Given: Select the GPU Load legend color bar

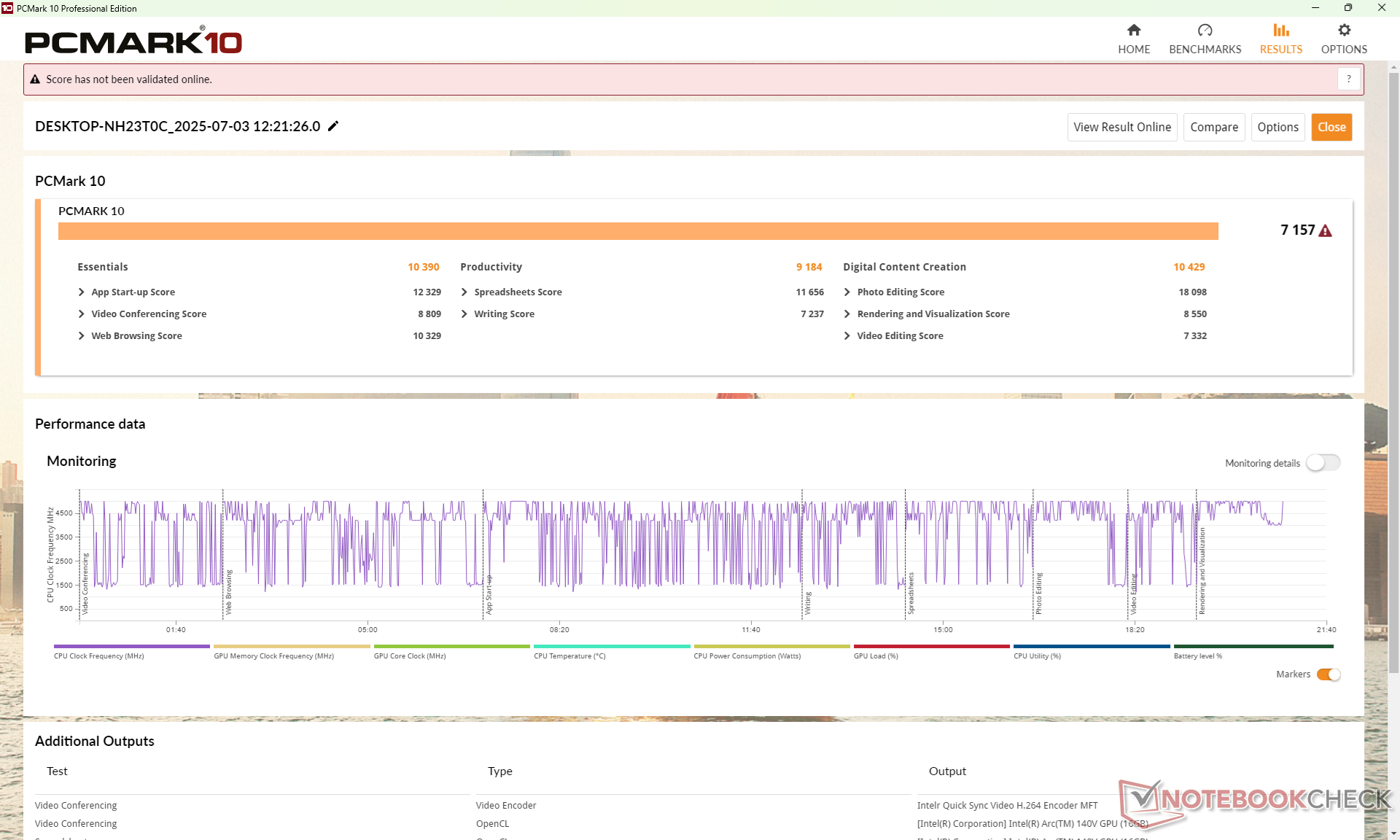Looking at the screenshot, I should click(x=931, y=646).
